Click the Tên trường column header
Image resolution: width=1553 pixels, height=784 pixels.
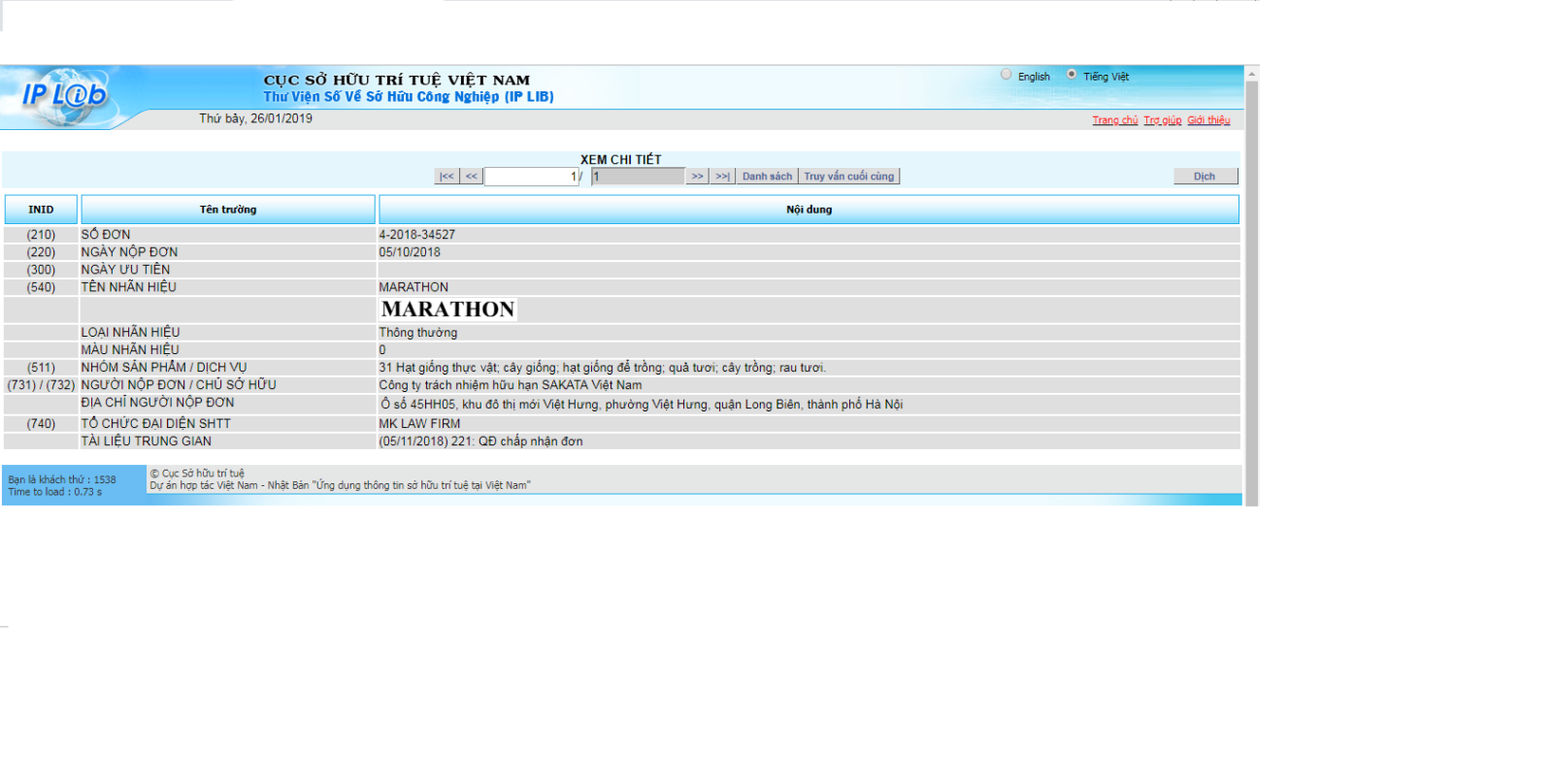click(228, 210)
